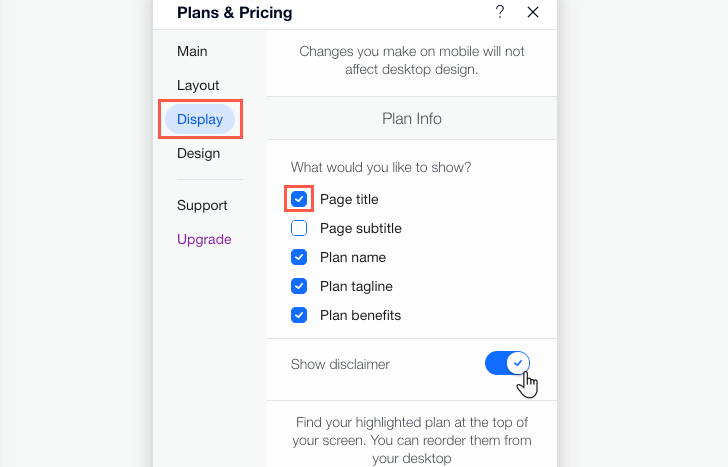Click the Plan Info section header
728x467 pixels.
(x=412, y=118)
